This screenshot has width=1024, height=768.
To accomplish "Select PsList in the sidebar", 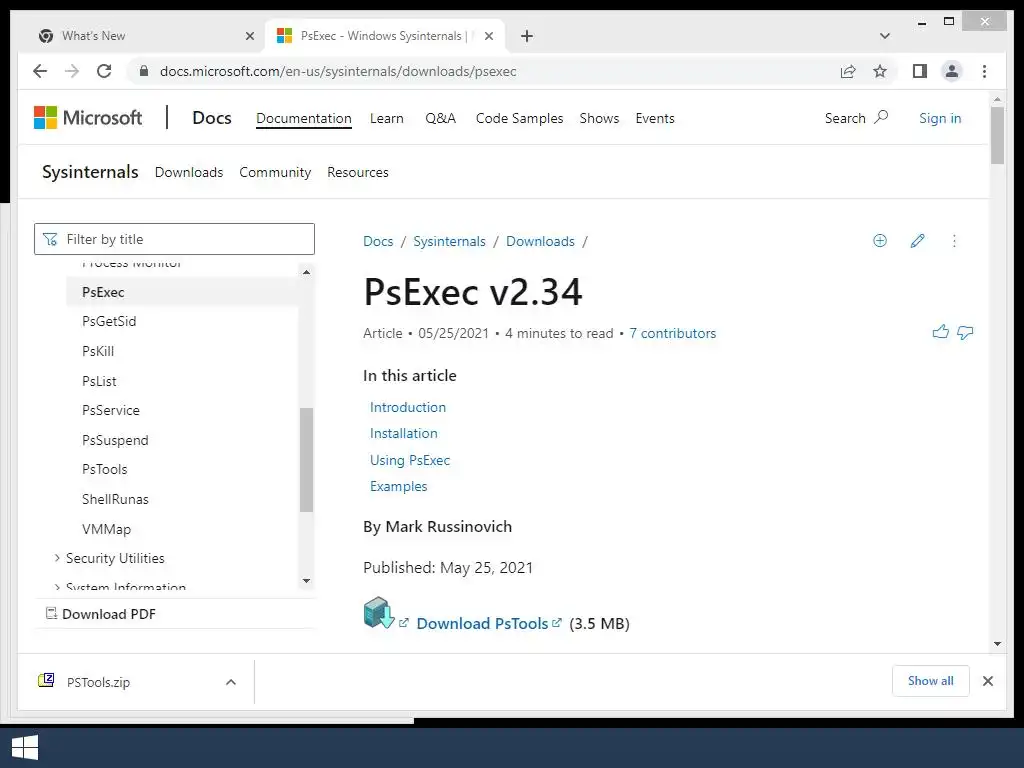I will point(99,381).
